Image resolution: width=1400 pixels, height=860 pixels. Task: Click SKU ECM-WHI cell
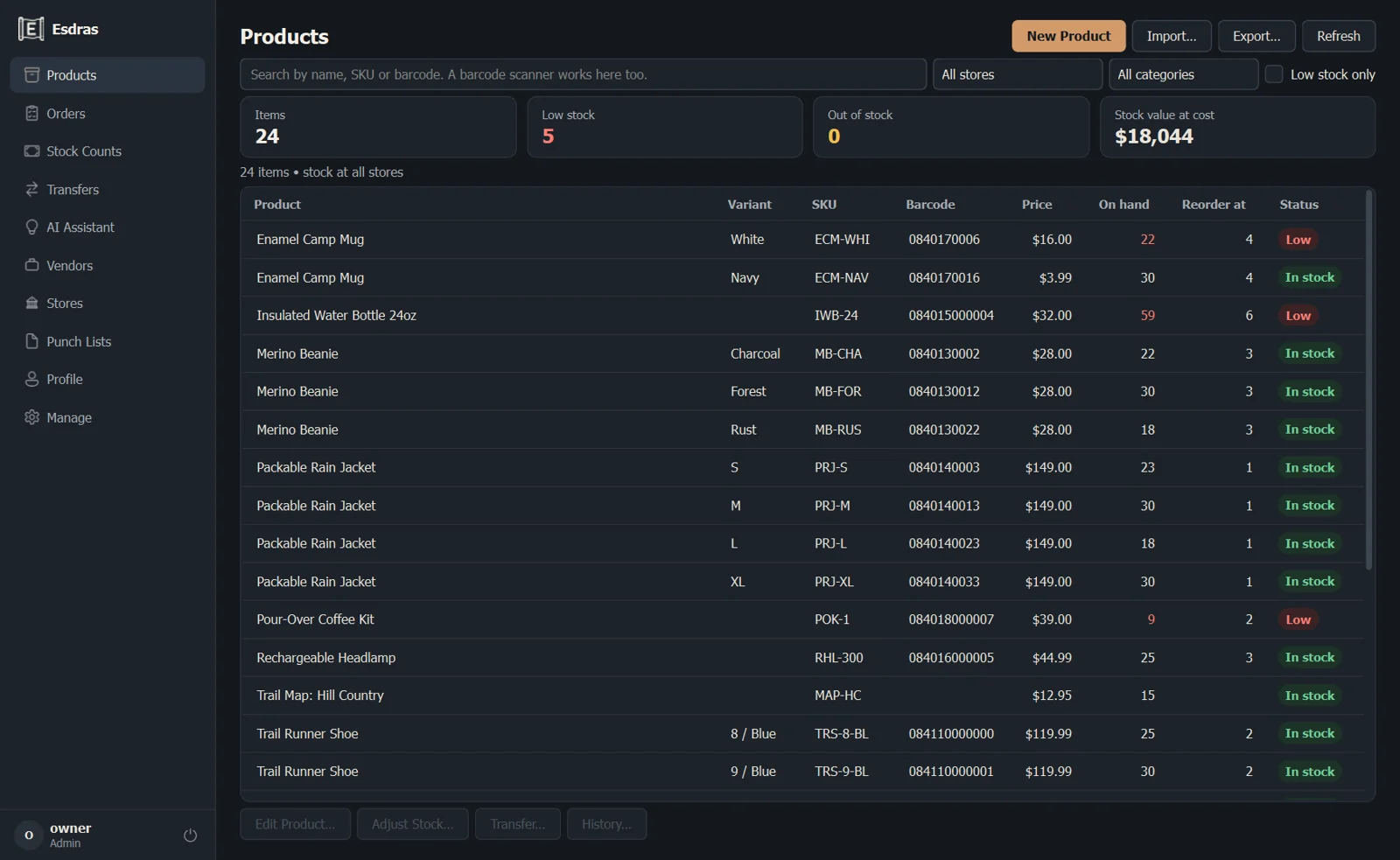click(x=842, y=240)
